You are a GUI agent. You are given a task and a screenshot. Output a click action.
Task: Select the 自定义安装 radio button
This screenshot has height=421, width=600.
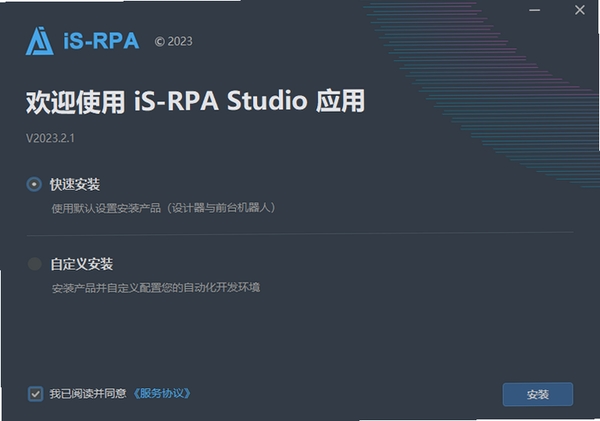click(x=34, y=264)
